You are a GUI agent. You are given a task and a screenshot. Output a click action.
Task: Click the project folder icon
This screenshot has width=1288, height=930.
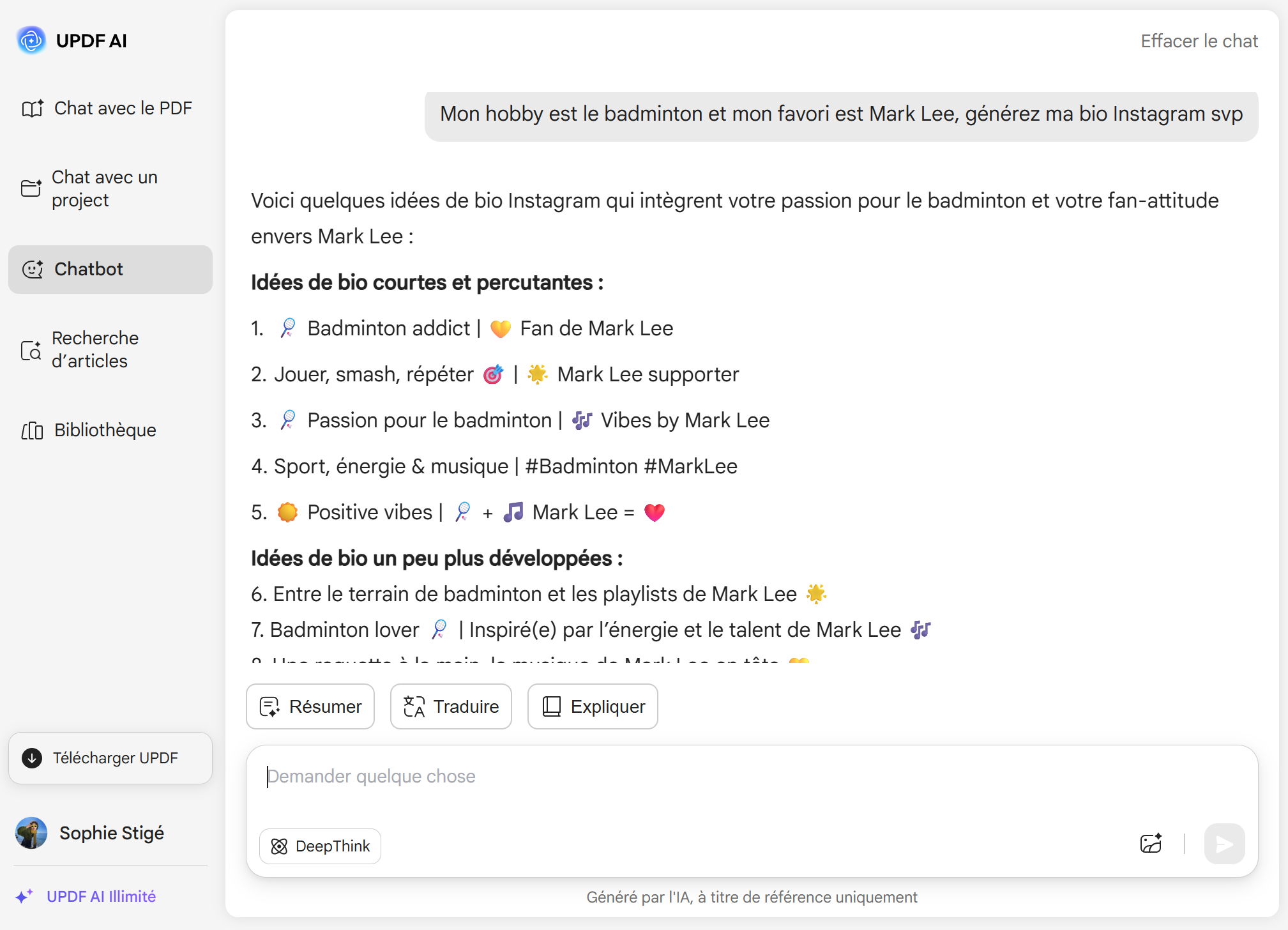31,188
